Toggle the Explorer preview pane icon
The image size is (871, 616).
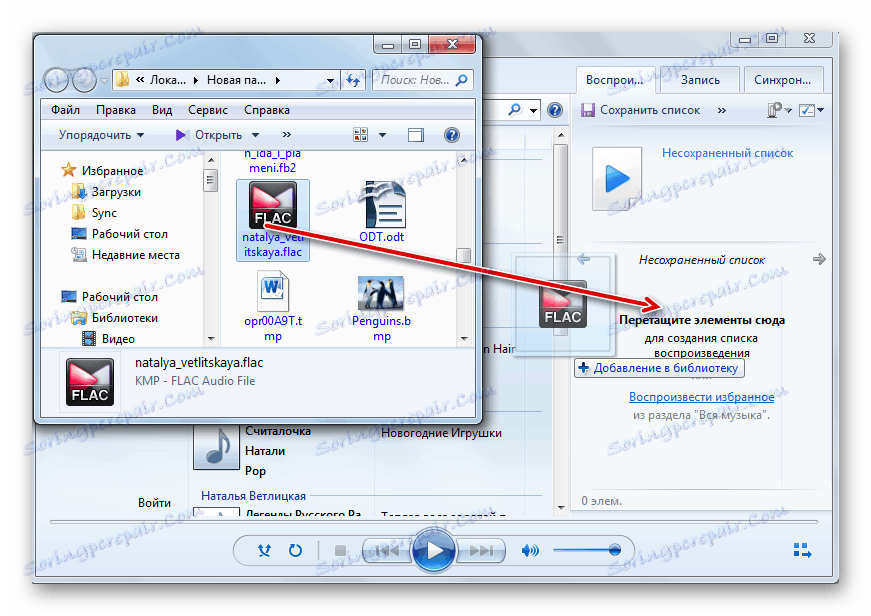coord(416,135)
